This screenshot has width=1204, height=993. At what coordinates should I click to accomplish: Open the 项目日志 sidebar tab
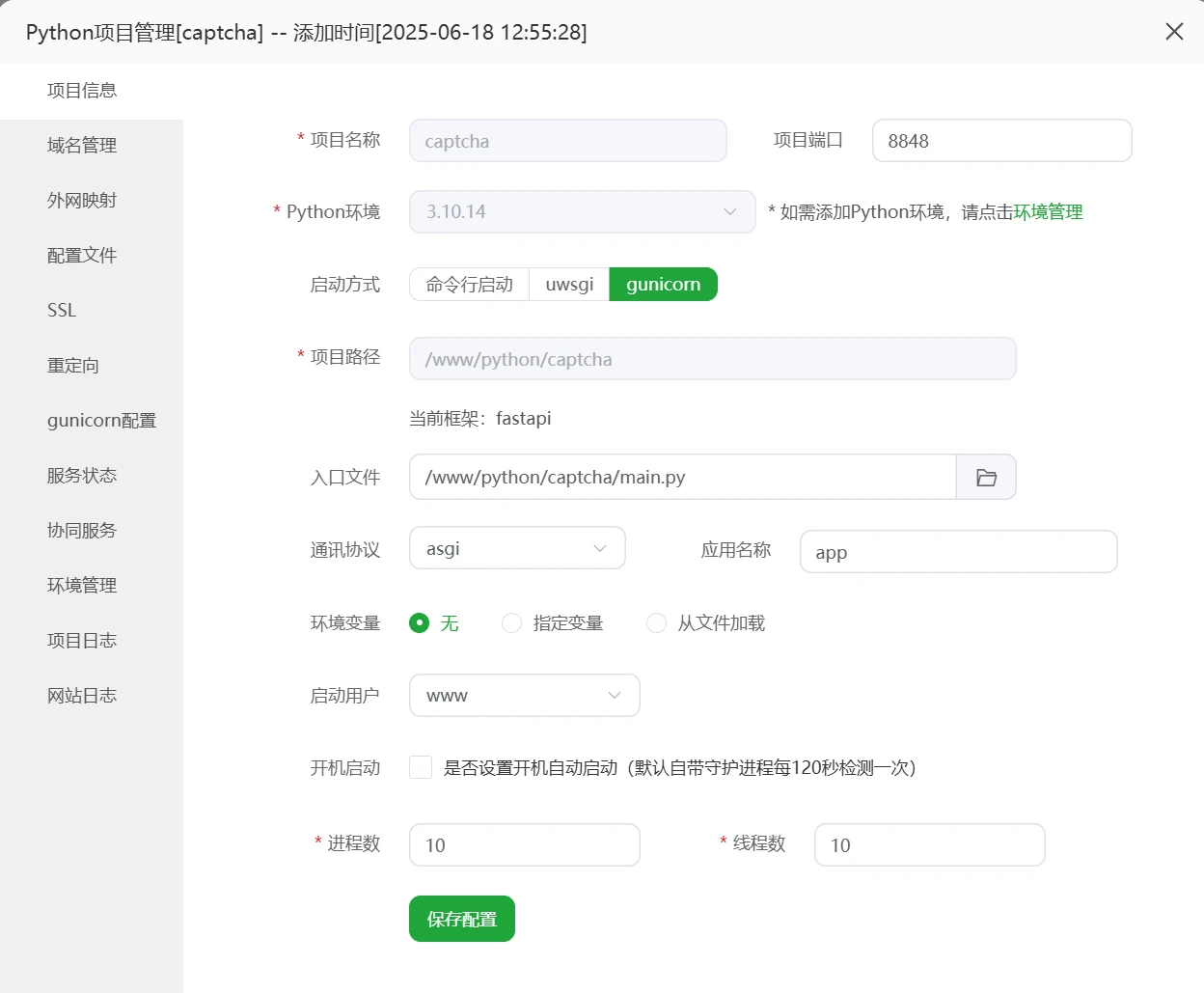[82, 641]
